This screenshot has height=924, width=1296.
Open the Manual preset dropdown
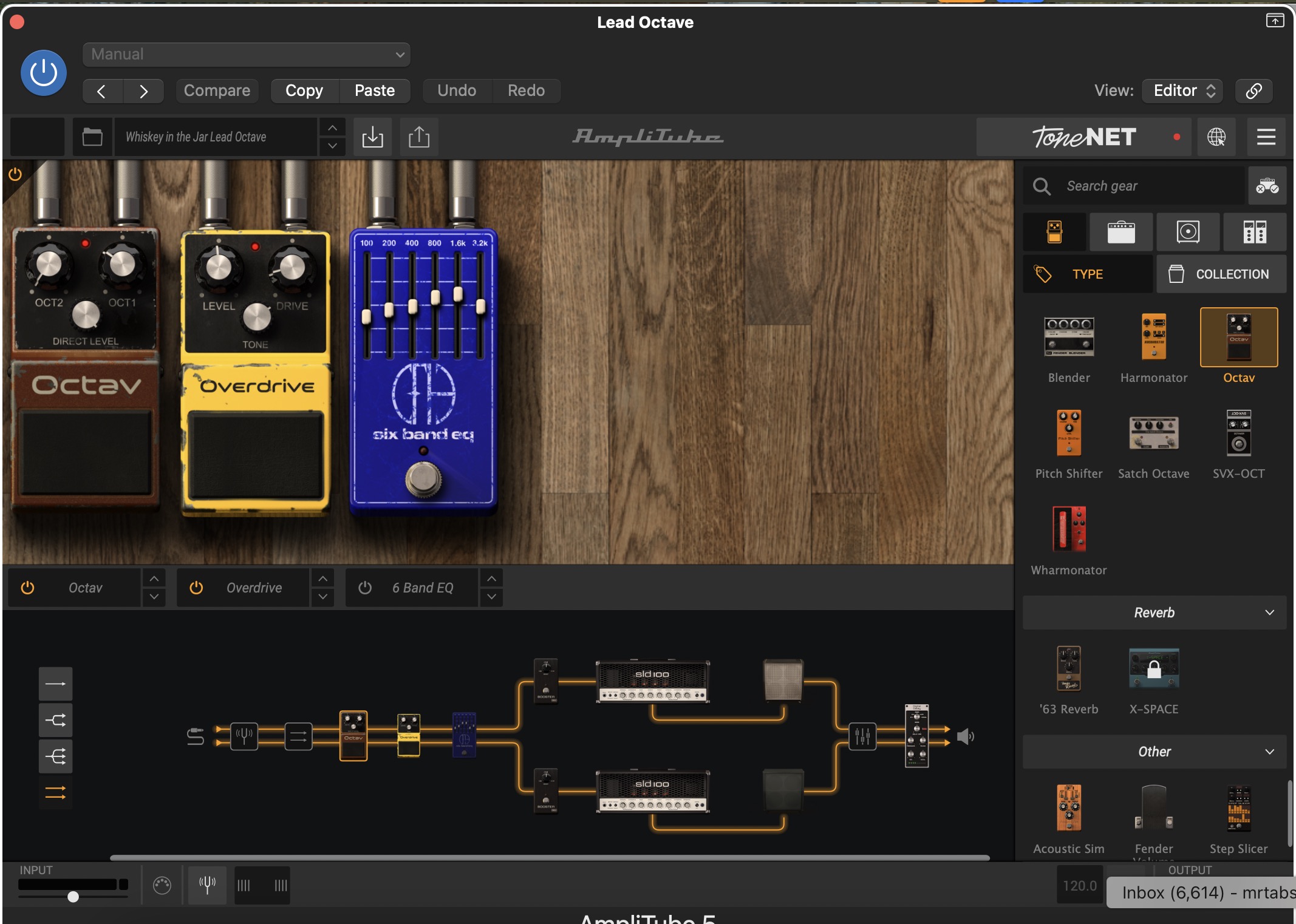[x=247, y=55]
